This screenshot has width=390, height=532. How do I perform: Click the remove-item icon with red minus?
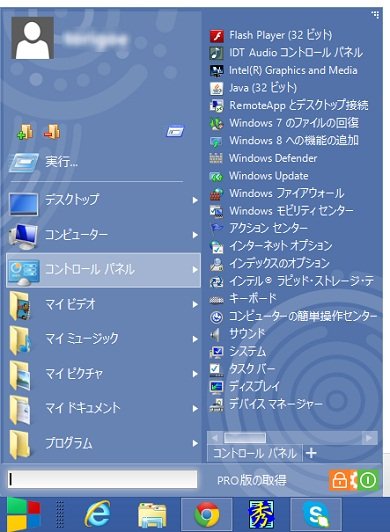(x=52, y=131)
